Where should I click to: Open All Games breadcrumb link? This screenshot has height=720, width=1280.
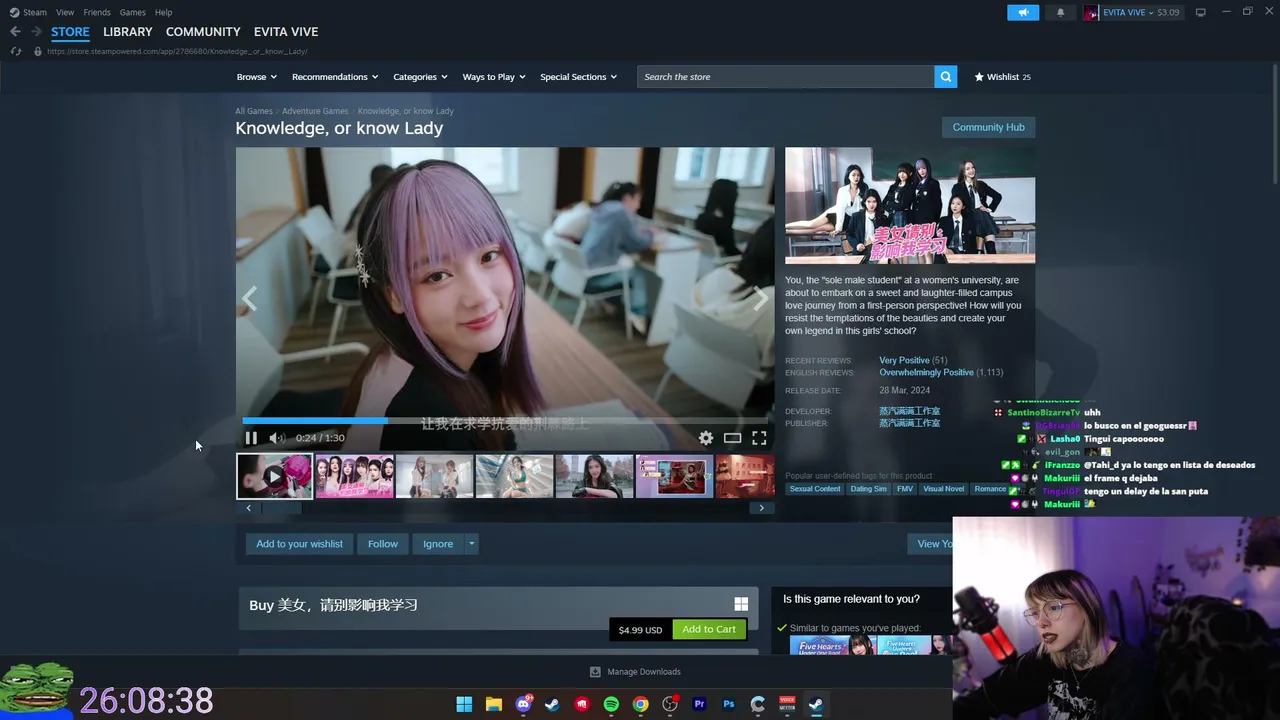[254, 111]
